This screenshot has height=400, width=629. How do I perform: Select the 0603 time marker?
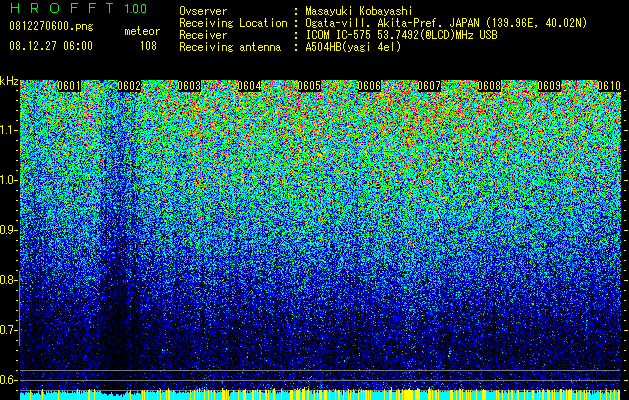[x=189, y=86]
